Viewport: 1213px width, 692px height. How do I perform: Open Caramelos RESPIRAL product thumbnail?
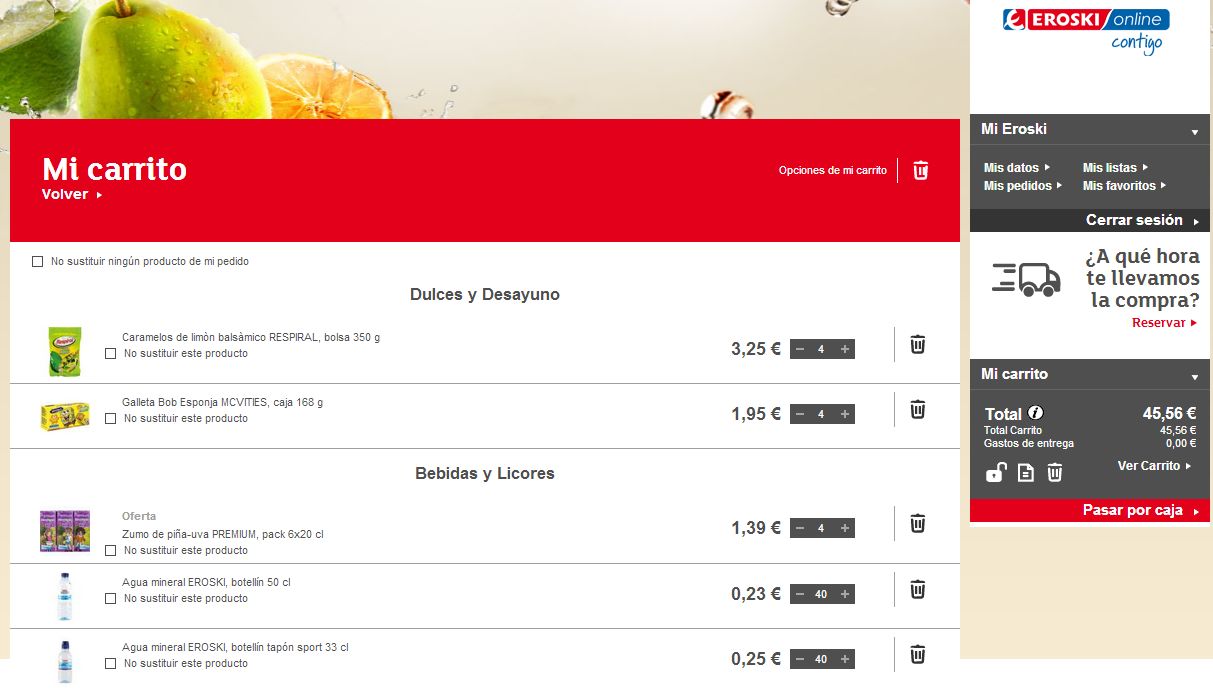65,351
